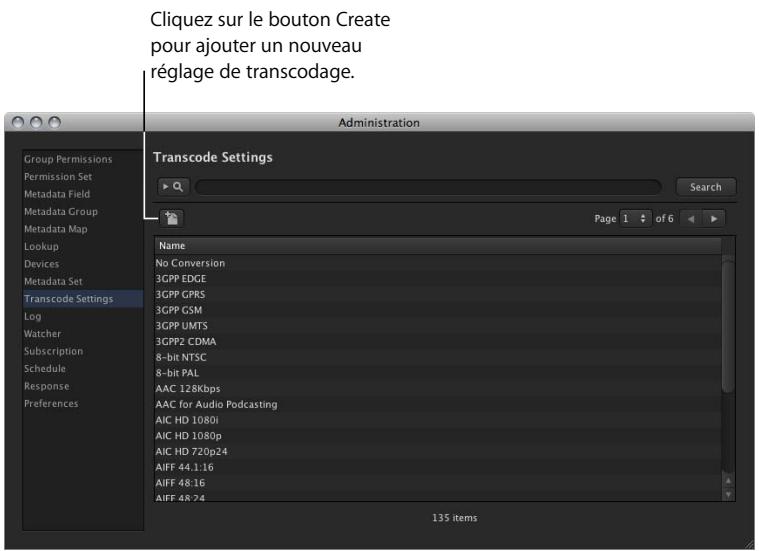Select the 8-bit NTSC row
This screenshot has height=551, width=759.
[438, 357]
